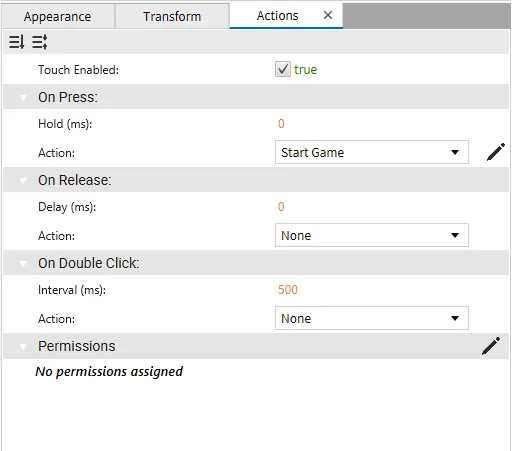Collapse the On Press section
Image resolution: width=512 pixels, height=451 pixels.
(x=23, y=97)
